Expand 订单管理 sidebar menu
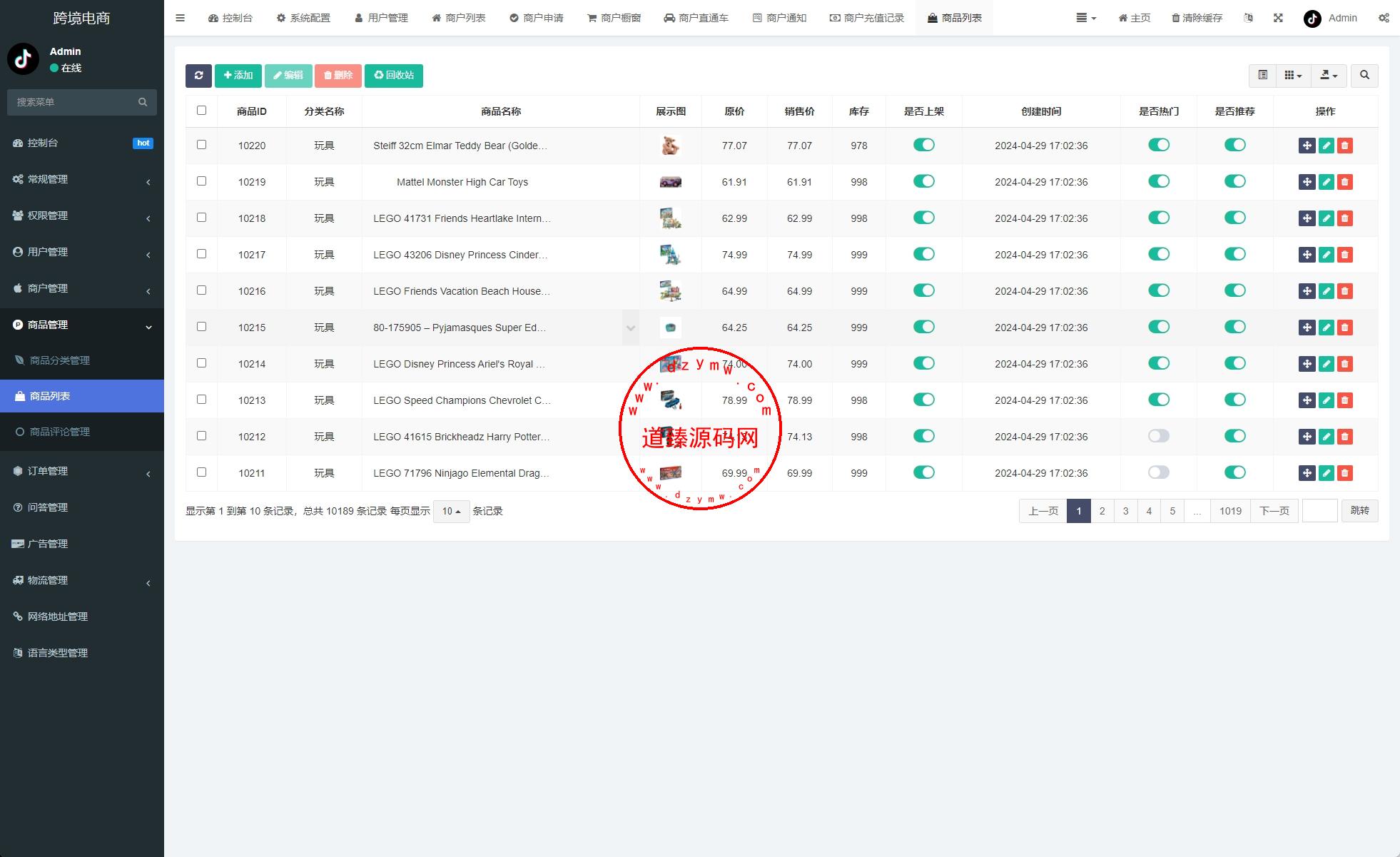This screenshot has height=857, width=1400. pos(82,471)
